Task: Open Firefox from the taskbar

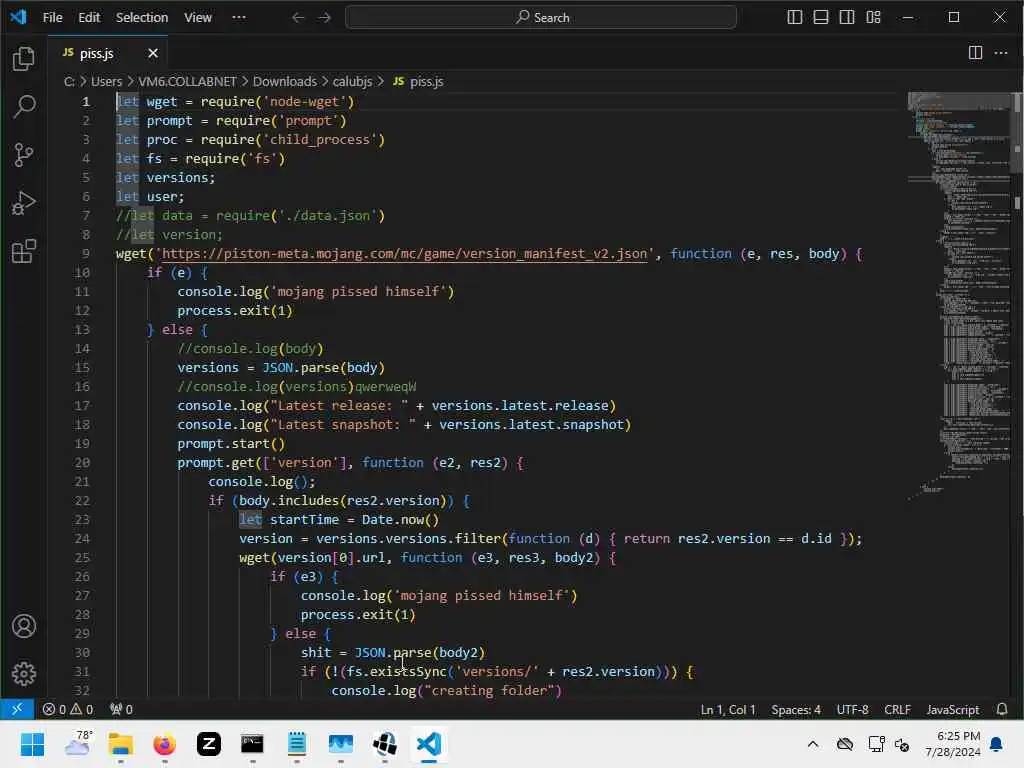Action: tap(165, 744)
